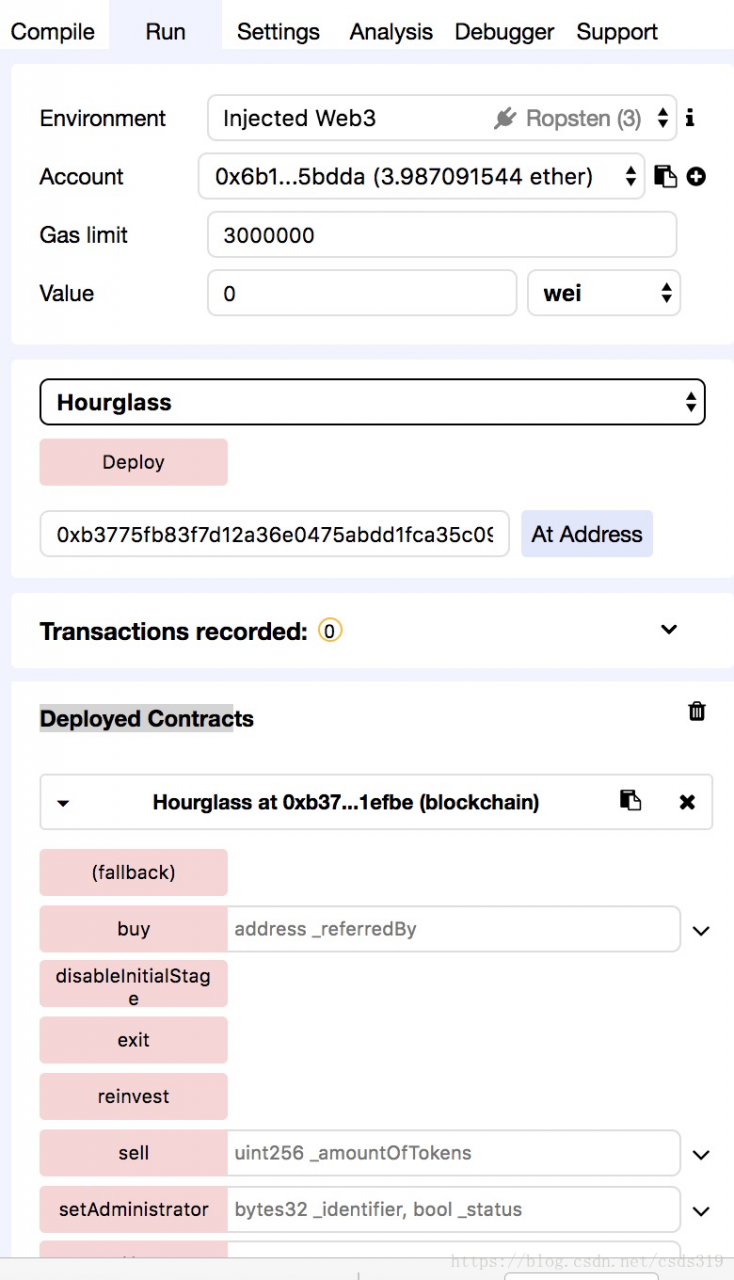The image size is (734, 1280).
Task: Open the Environment dropdown Injected Web3
Action: click(442, 118)
